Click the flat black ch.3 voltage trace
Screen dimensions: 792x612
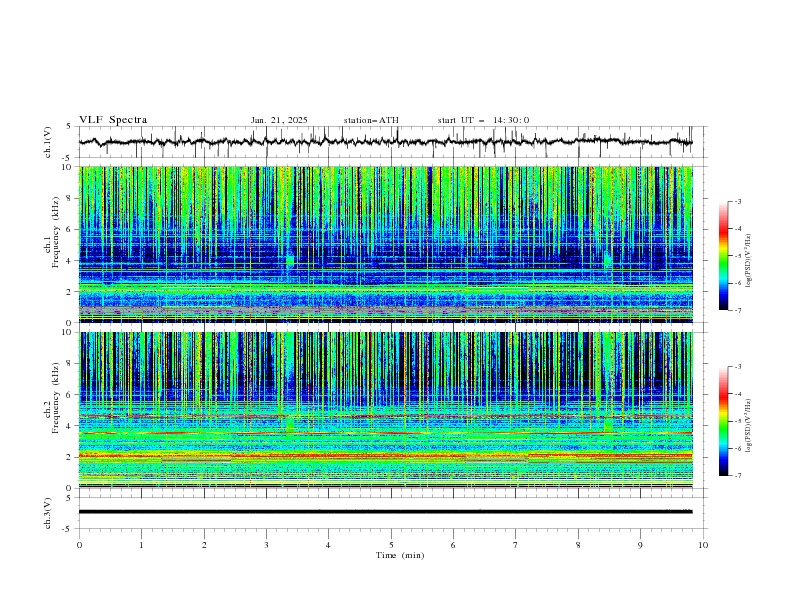tap(385, 512)
